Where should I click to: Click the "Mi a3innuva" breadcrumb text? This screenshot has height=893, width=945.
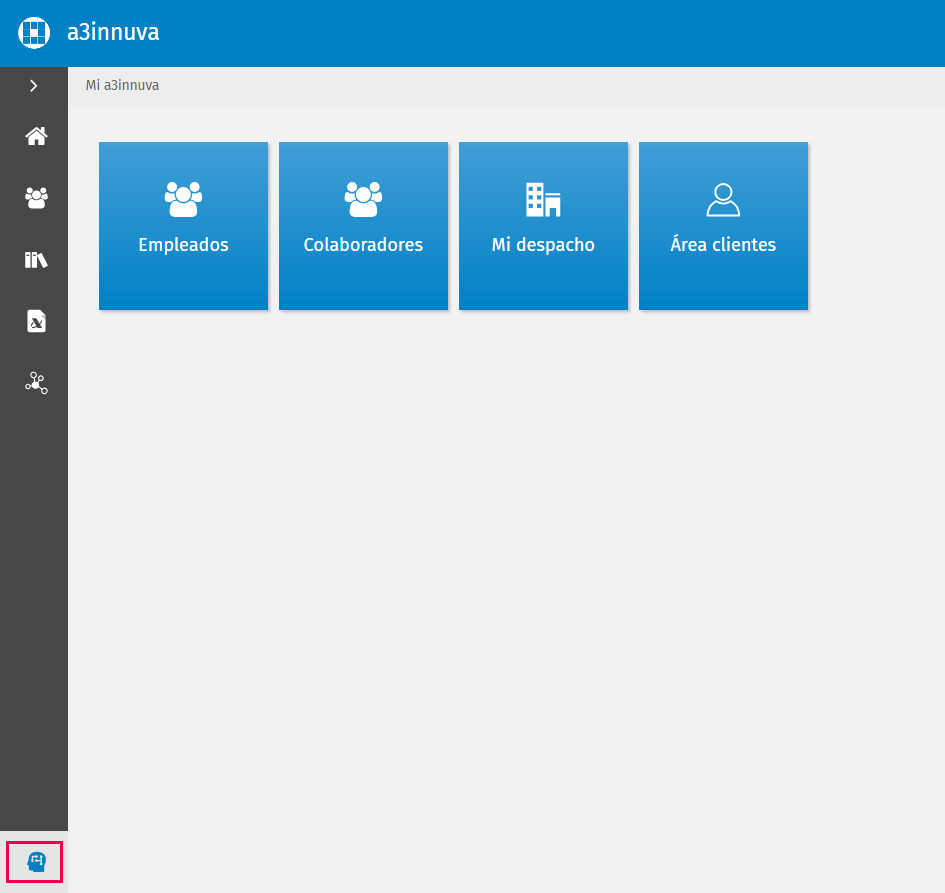(x=122, y=86)
